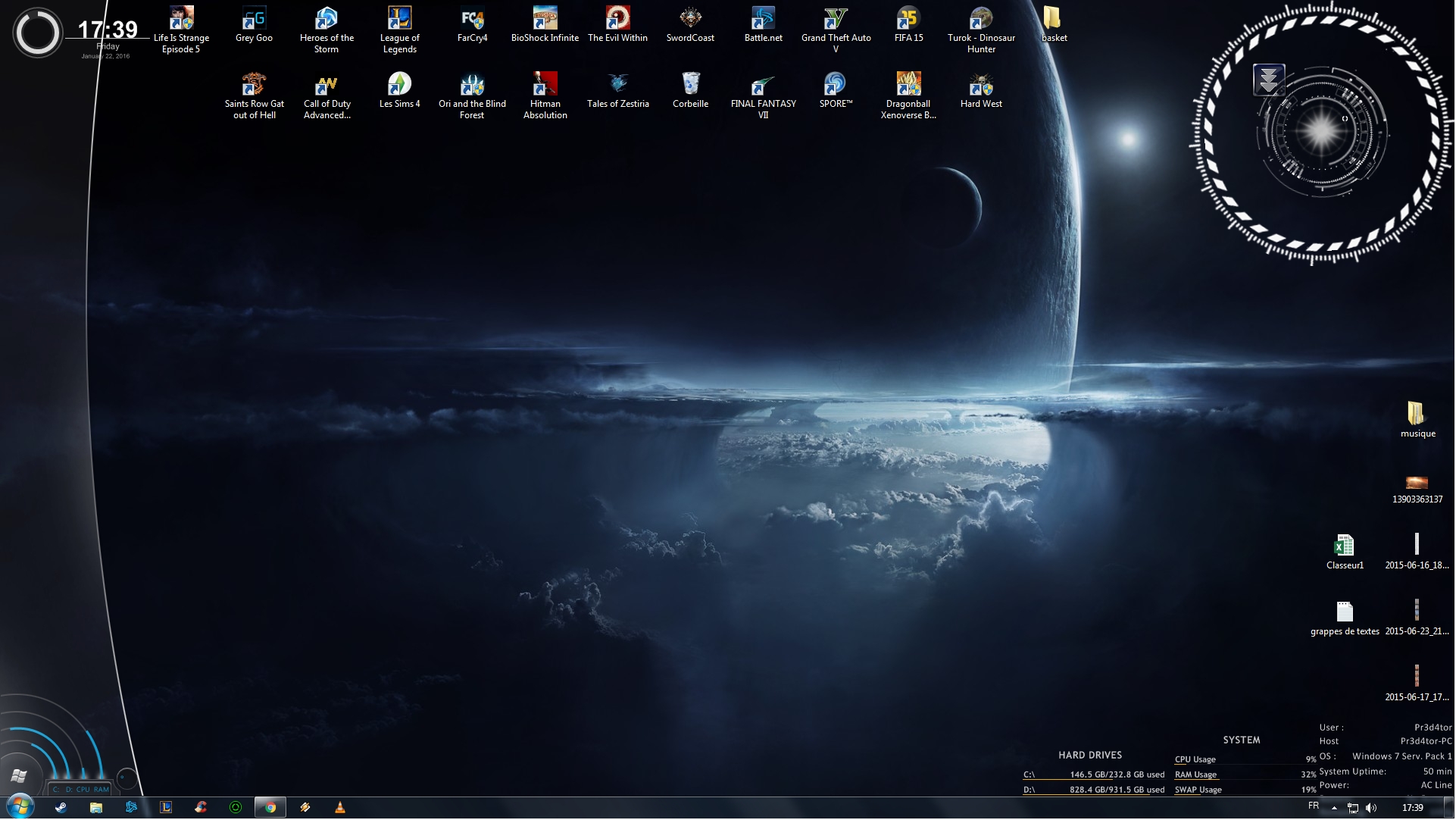Click the D:\ hard drive usage bar
Viewport: 1456px width, 820px height.
point(1095,790)
